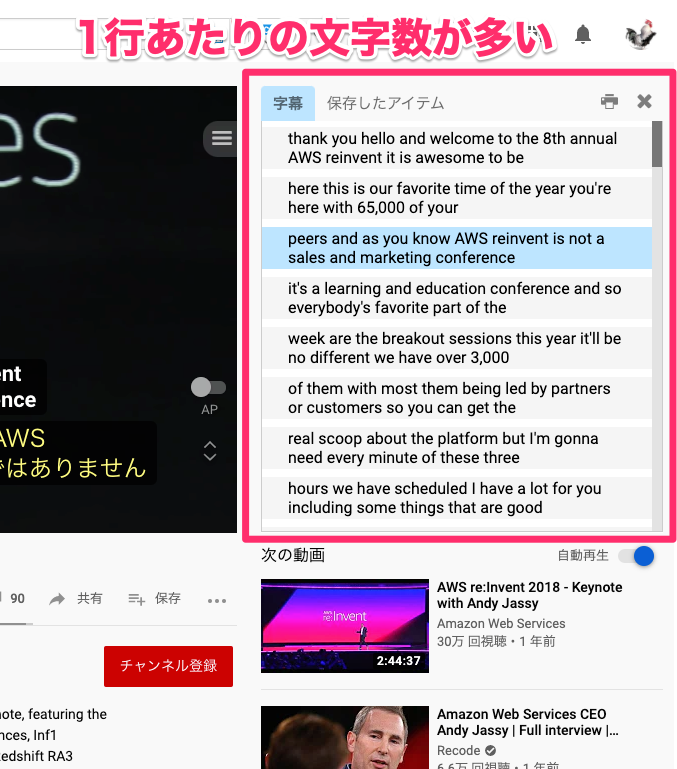Click the 保存 save label

pos(168,598)
